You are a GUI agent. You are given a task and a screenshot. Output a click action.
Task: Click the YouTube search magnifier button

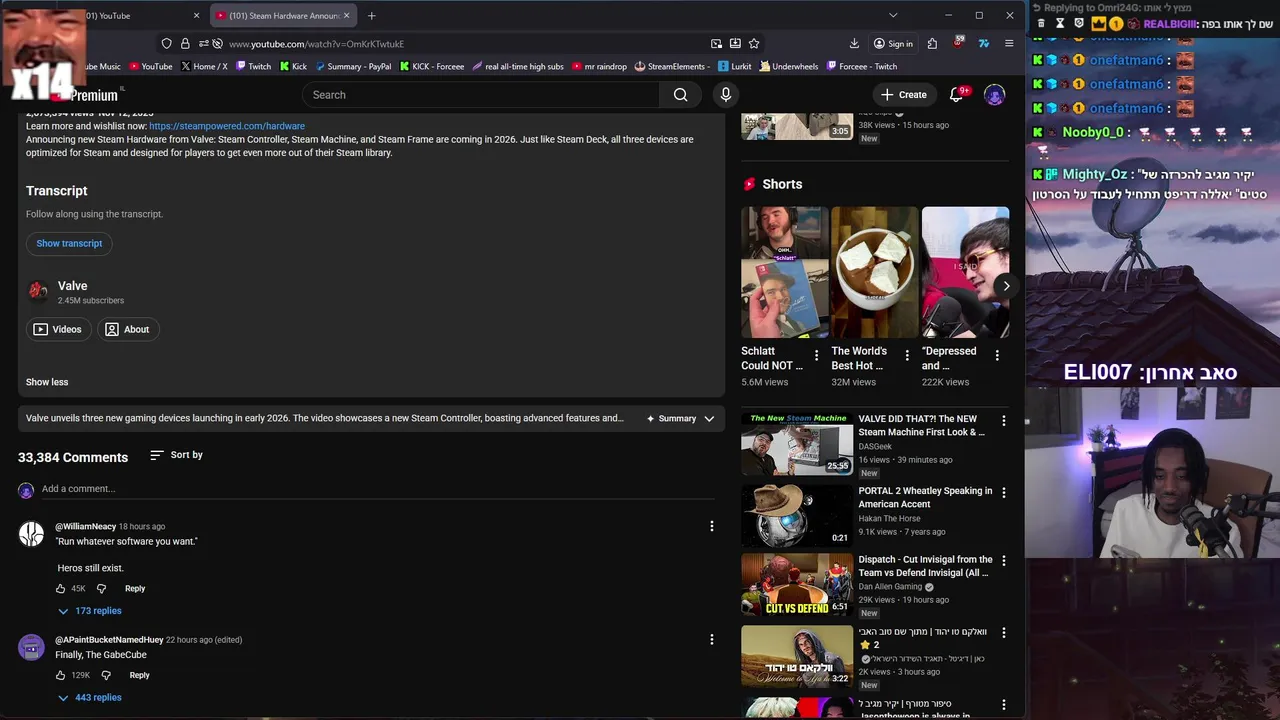coord(680,95)
